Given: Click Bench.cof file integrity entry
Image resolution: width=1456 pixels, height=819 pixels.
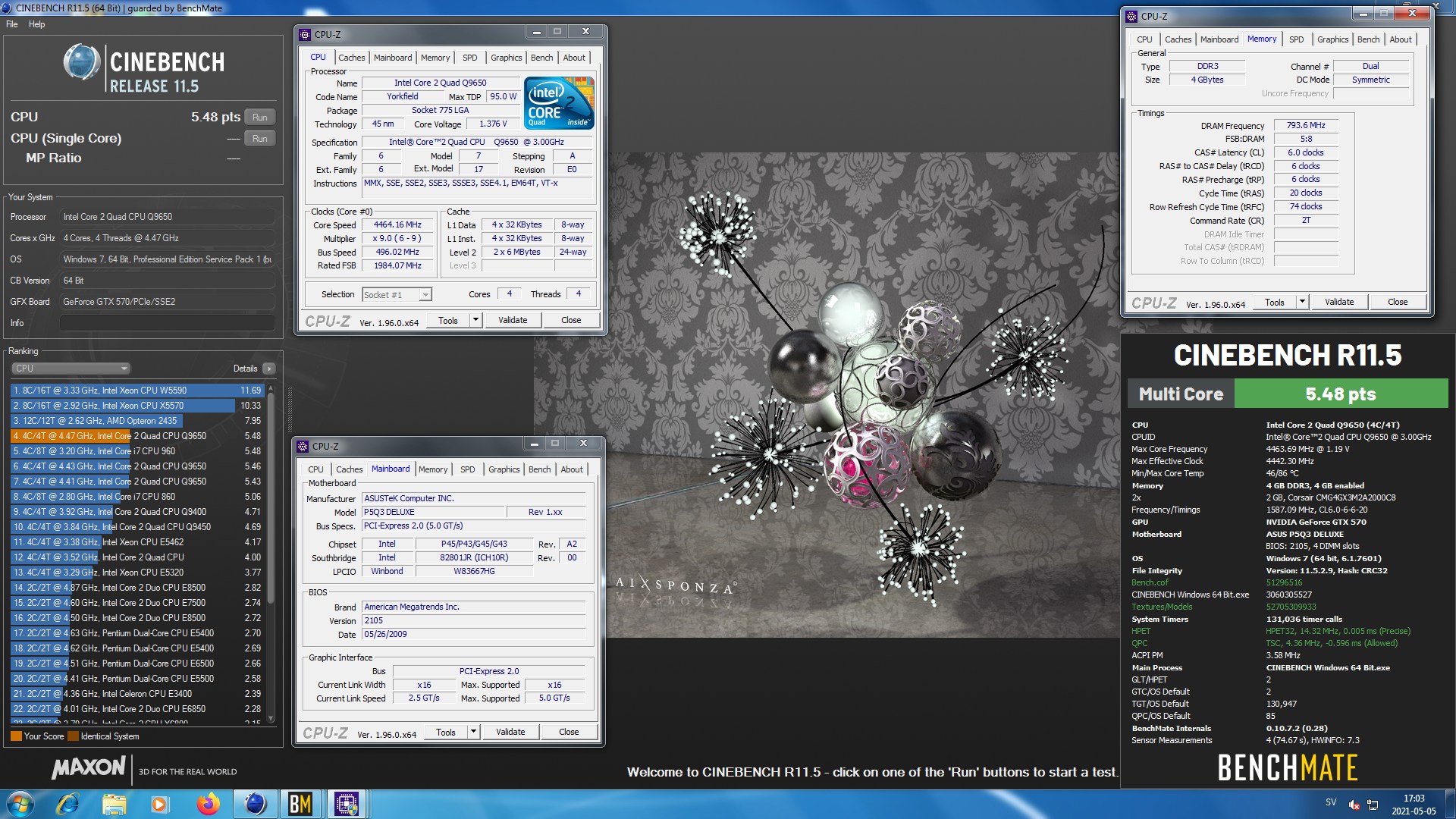Looking at the screenshot, I should [1150, 583].
